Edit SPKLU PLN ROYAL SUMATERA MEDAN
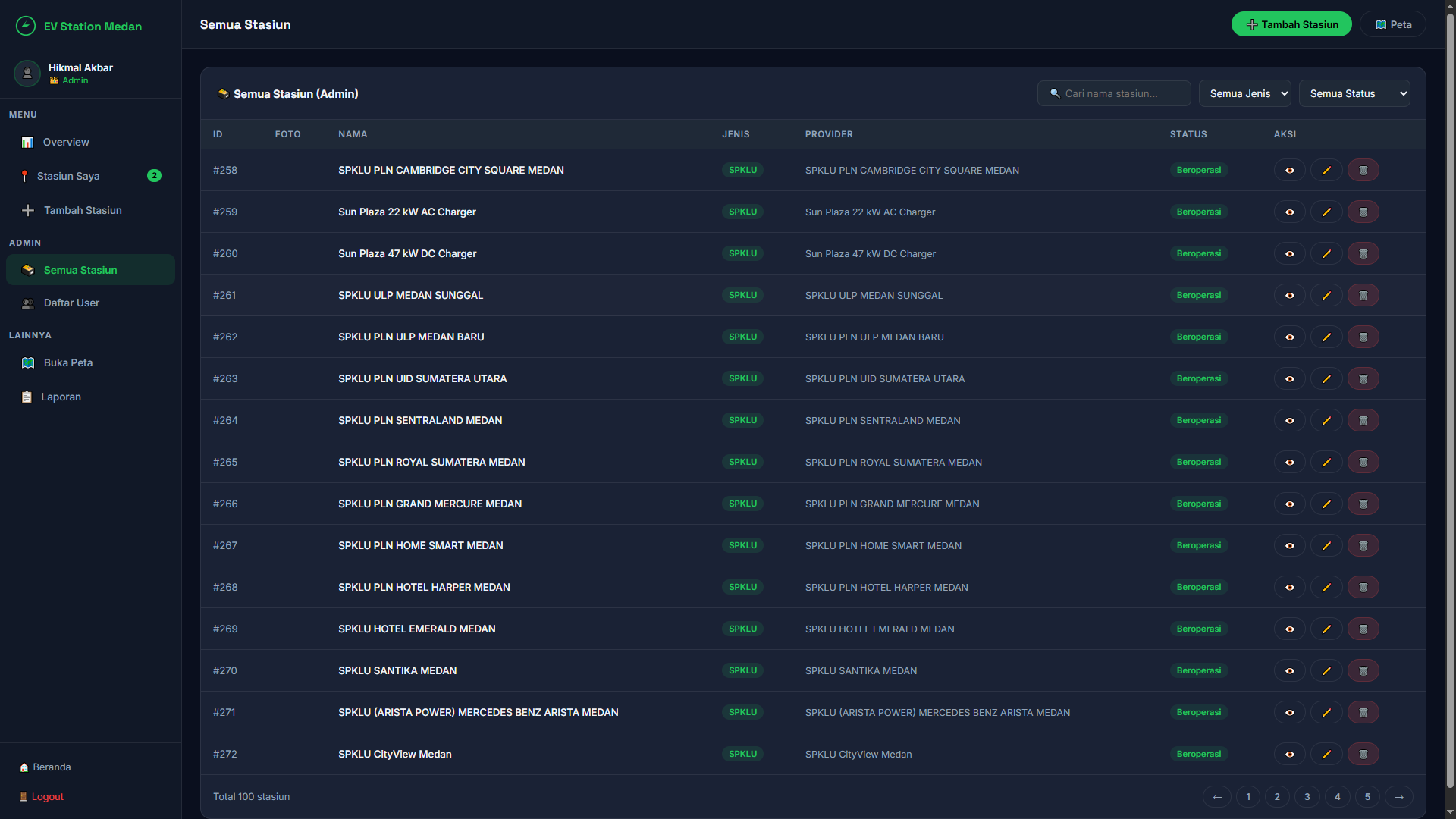This screenshot has height=819, width=1456. [1326, 462]
